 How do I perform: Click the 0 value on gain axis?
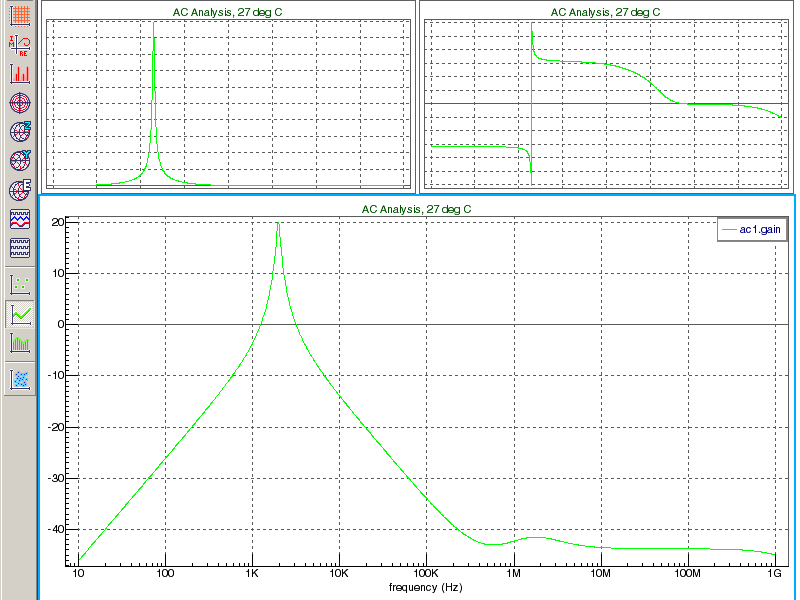[61, 324]
